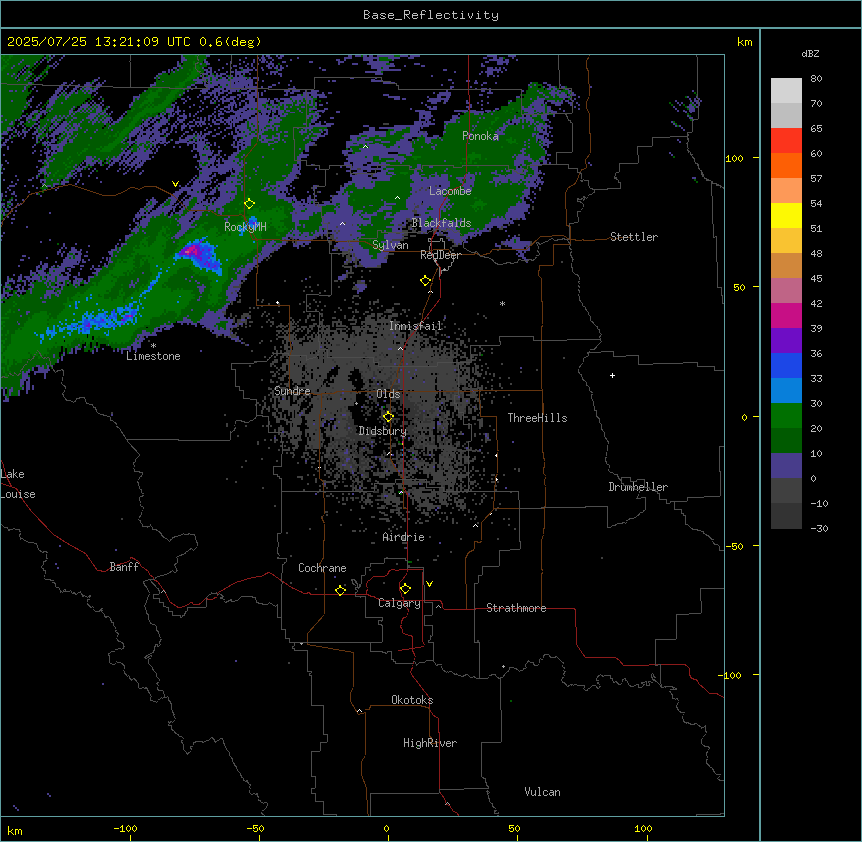The image size is (862, 842).
Task: Select the ThreeHills label
Action: (537, 418)
